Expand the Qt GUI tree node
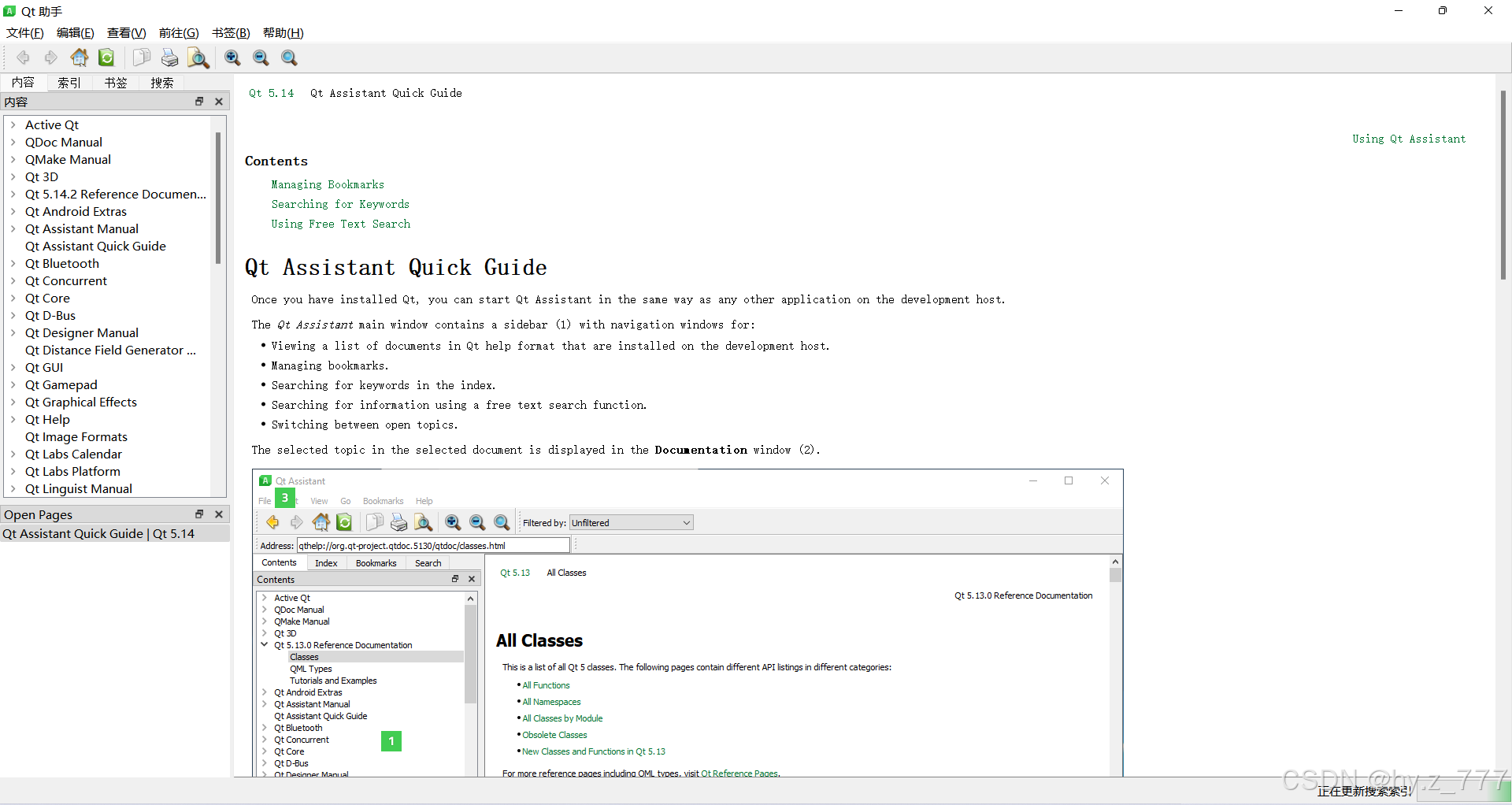The image size is (1512, 805). tap(13, 367)
